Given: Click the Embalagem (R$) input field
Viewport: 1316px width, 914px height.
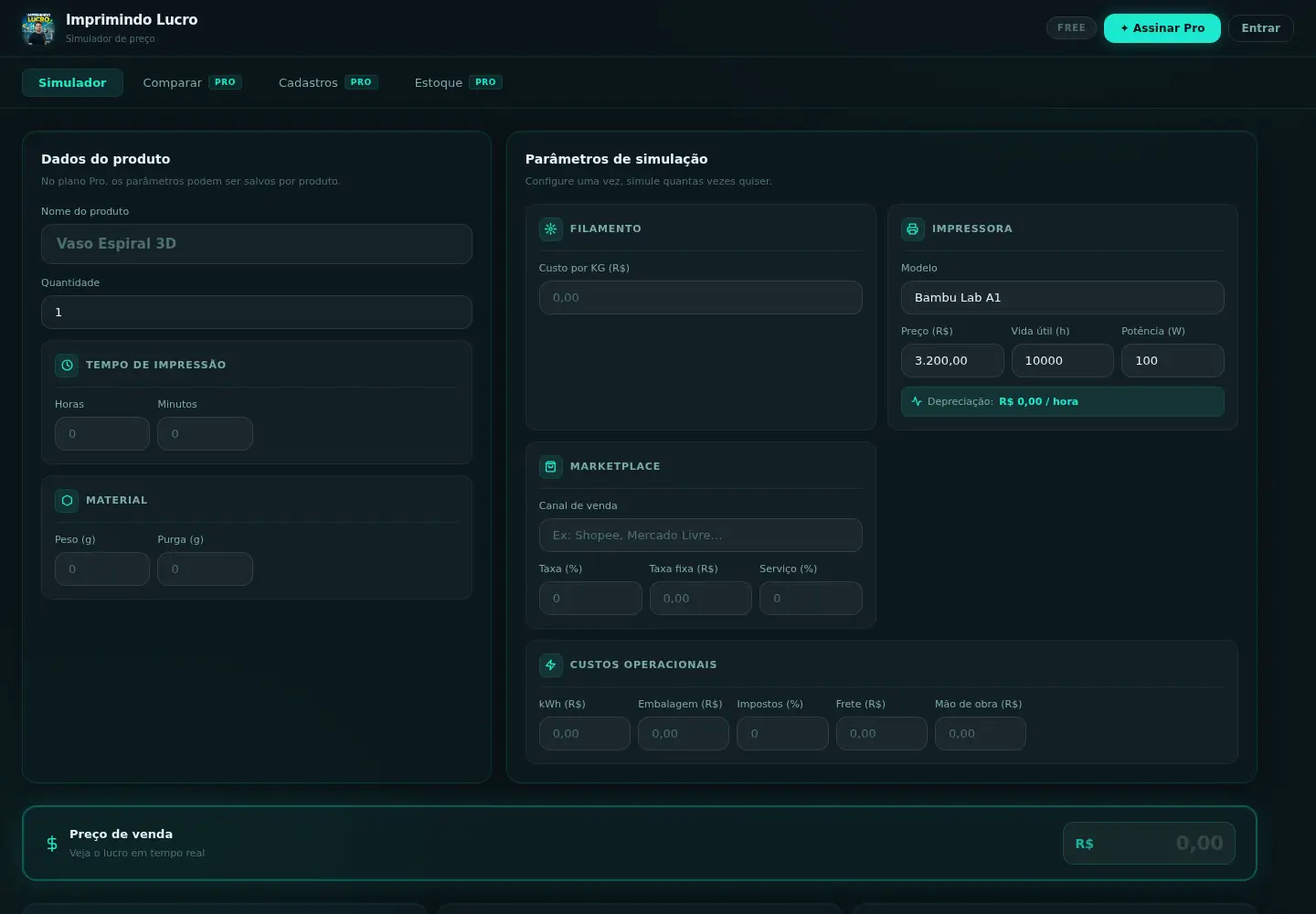Looking at the screenshot, I should click(x=684, y=734).
